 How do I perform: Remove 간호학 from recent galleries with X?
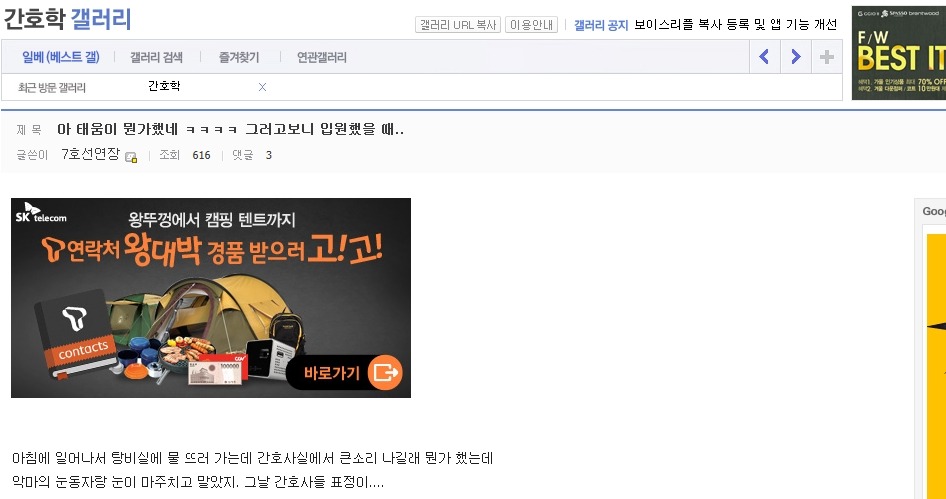(262, 87)
